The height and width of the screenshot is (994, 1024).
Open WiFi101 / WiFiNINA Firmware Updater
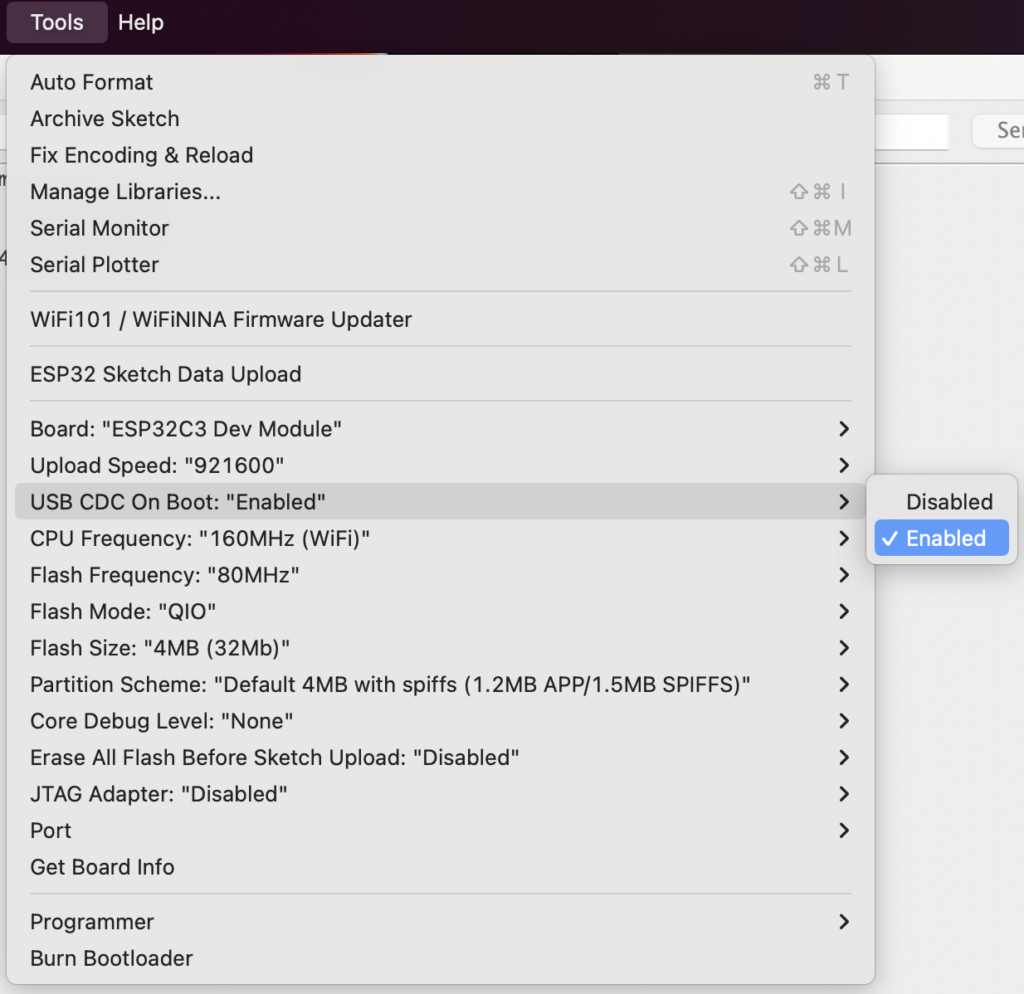pyautogui.click(x=440, y=319)
